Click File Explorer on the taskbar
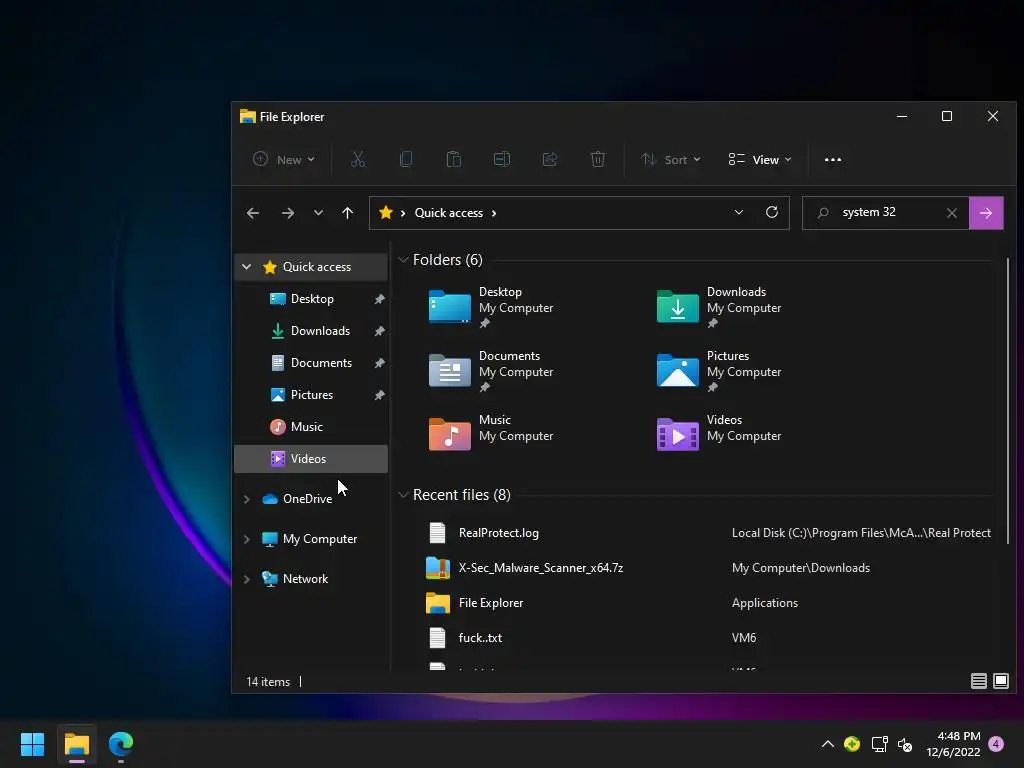This screenshot has height=768, width=1024. 76,744
